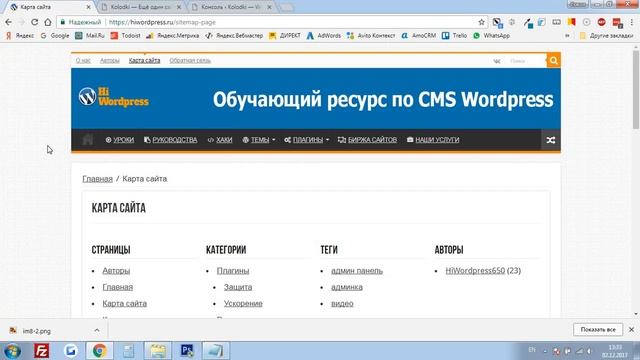The image size is (640, 360).
Task: Open the БИРЖА САЙТОВ menu item
Action: (x=367, y=140)
